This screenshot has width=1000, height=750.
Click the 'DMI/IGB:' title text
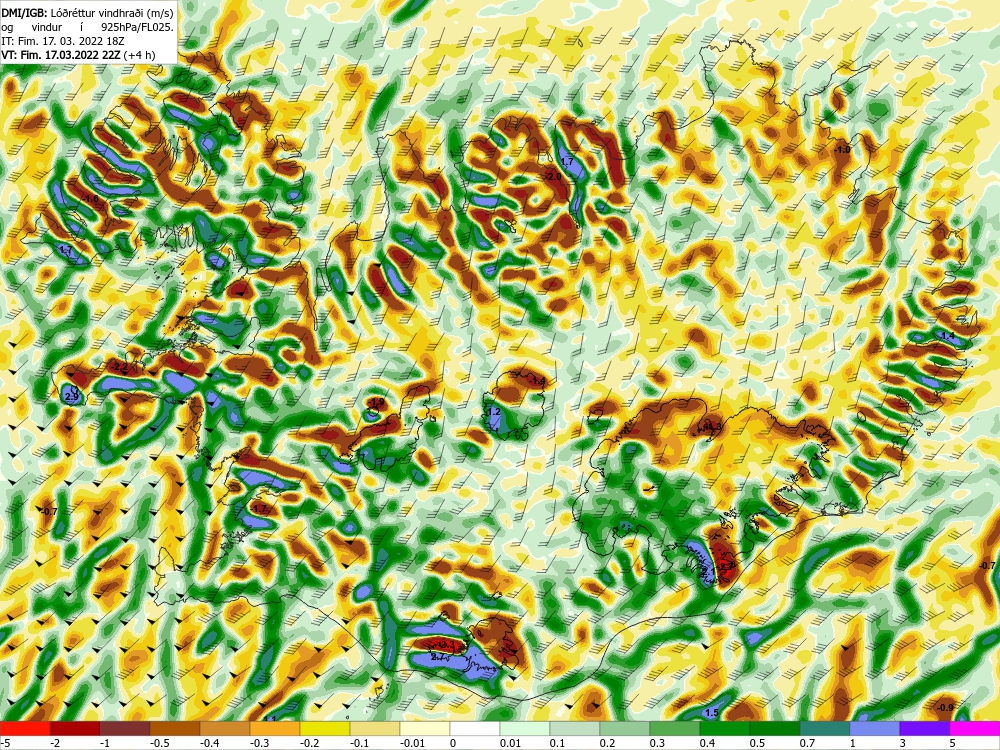tap(24, 13)
